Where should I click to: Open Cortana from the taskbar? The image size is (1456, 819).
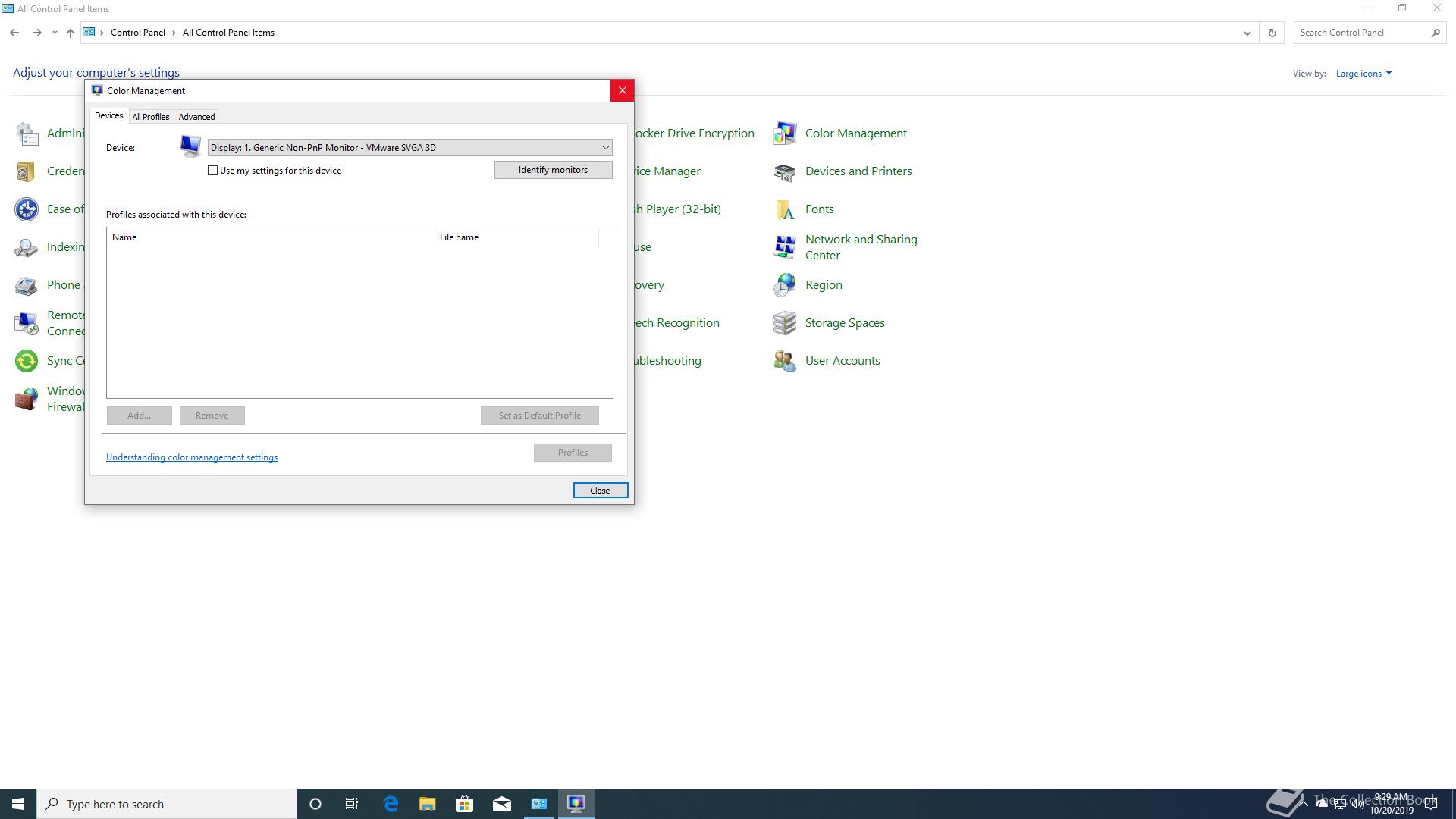315,804
